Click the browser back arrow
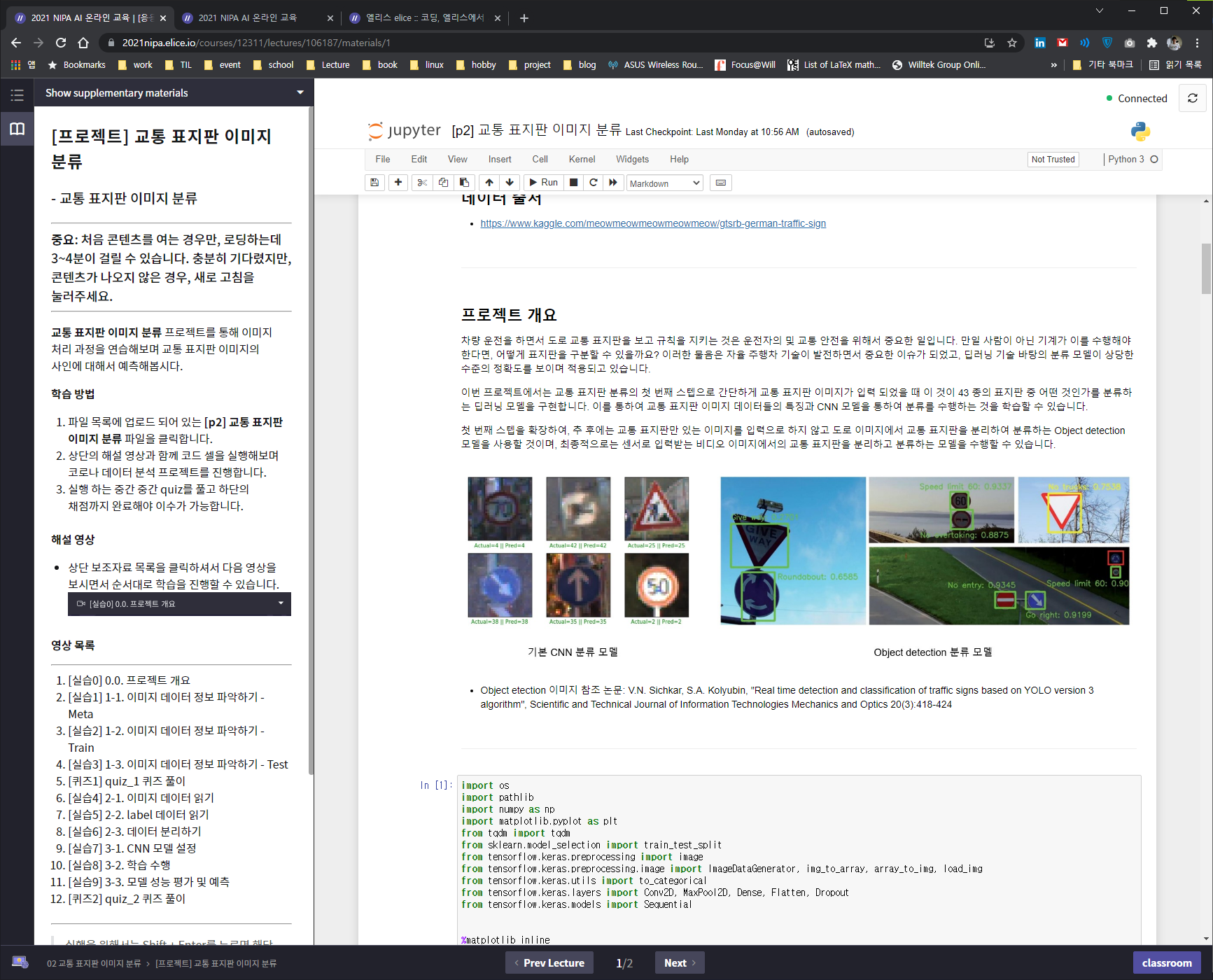 [x=17, y=43]
